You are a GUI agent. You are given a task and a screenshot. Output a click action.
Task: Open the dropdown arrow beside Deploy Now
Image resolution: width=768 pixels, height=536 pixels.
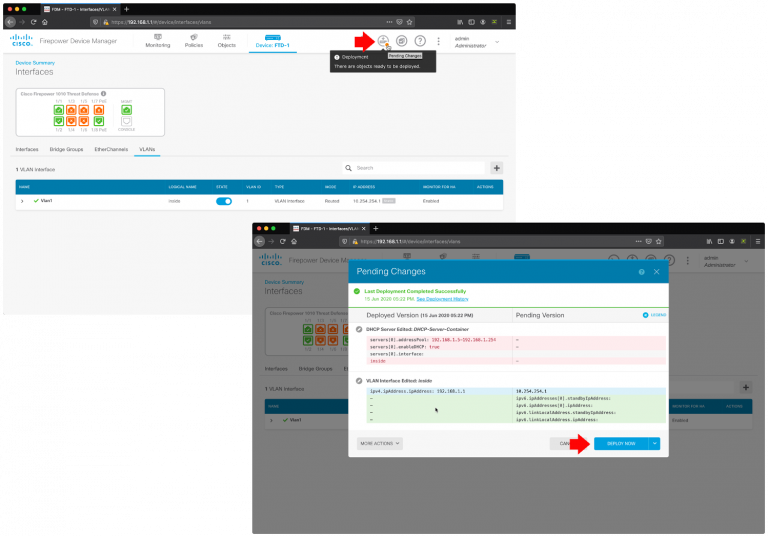pos(654,443)
